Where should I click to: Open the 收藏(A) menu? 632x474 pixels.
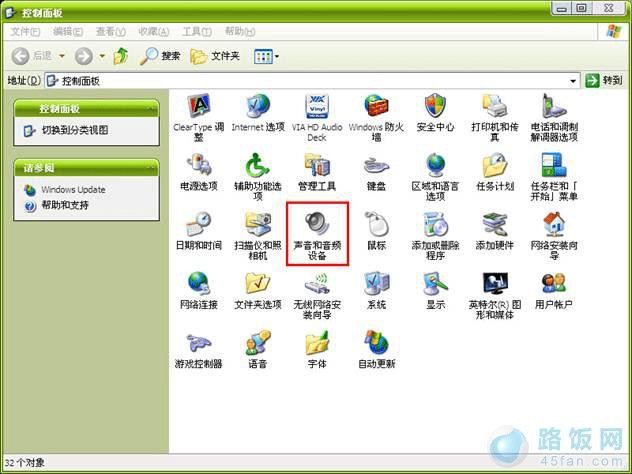coord(154,31)
